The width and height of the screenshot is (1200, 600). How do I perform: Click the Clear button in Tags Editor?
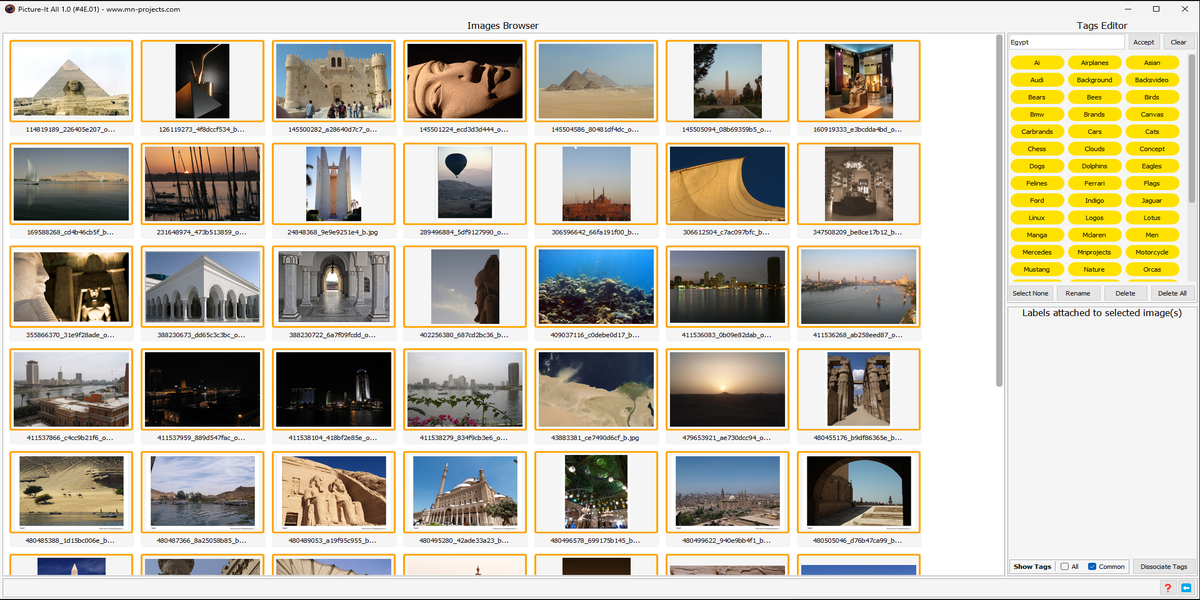(x=1178, y=42)
